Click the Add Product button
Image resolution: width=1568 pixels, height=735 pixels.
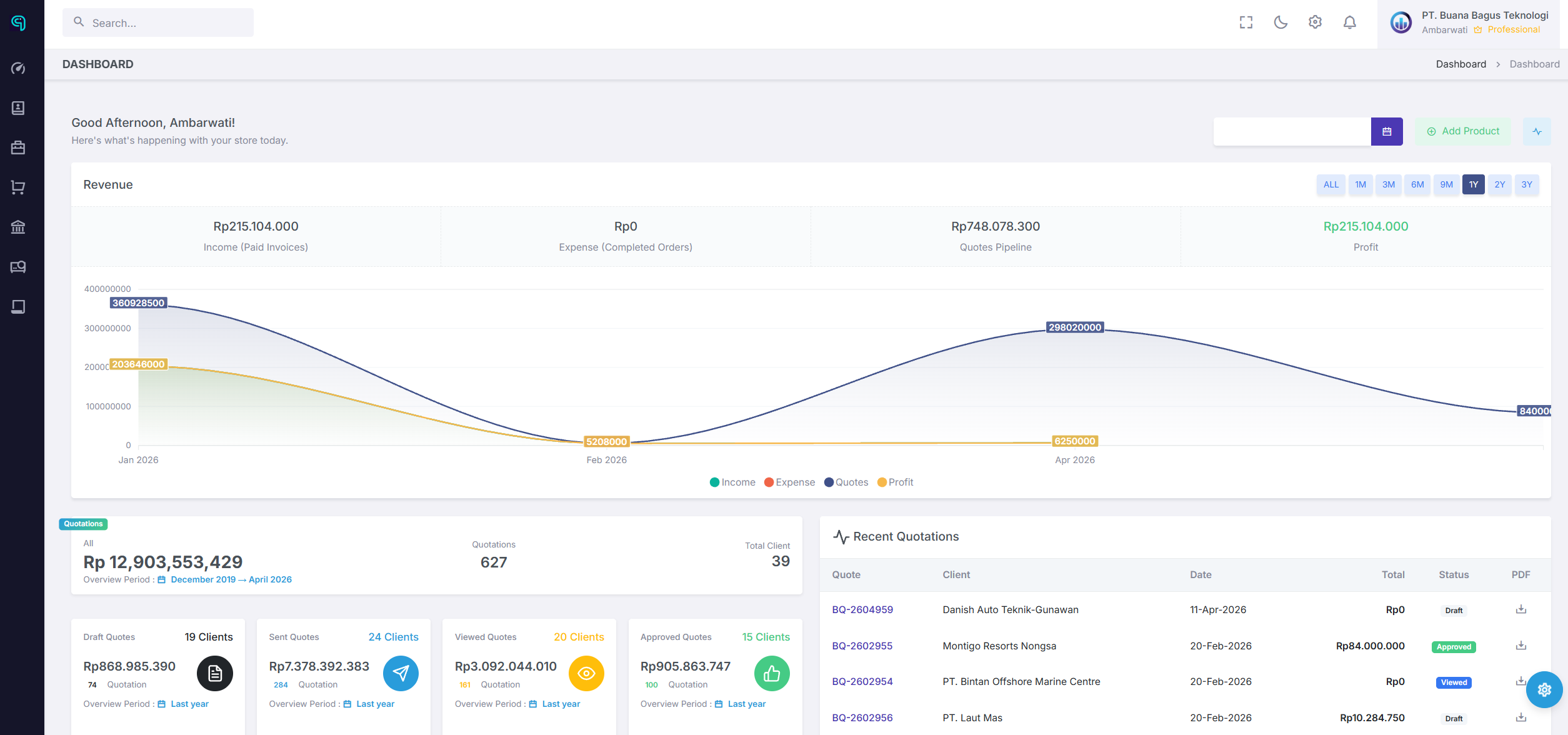click(x=1463, y=131)
